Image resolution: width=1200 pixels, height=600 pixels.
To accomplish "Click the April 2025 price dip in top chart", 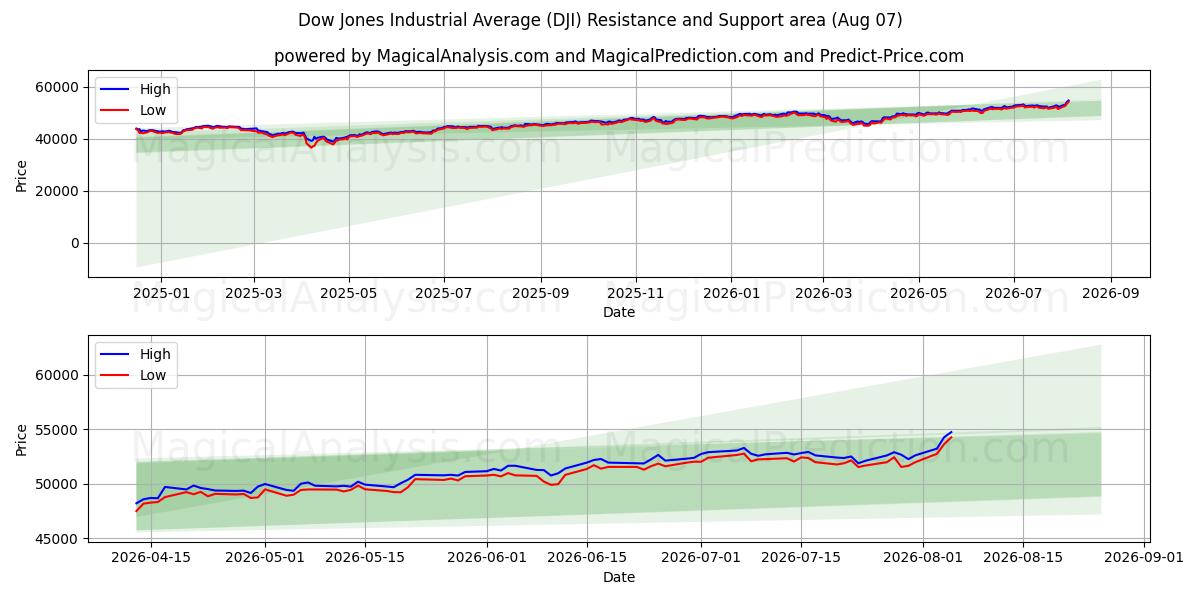I will 311,146.
